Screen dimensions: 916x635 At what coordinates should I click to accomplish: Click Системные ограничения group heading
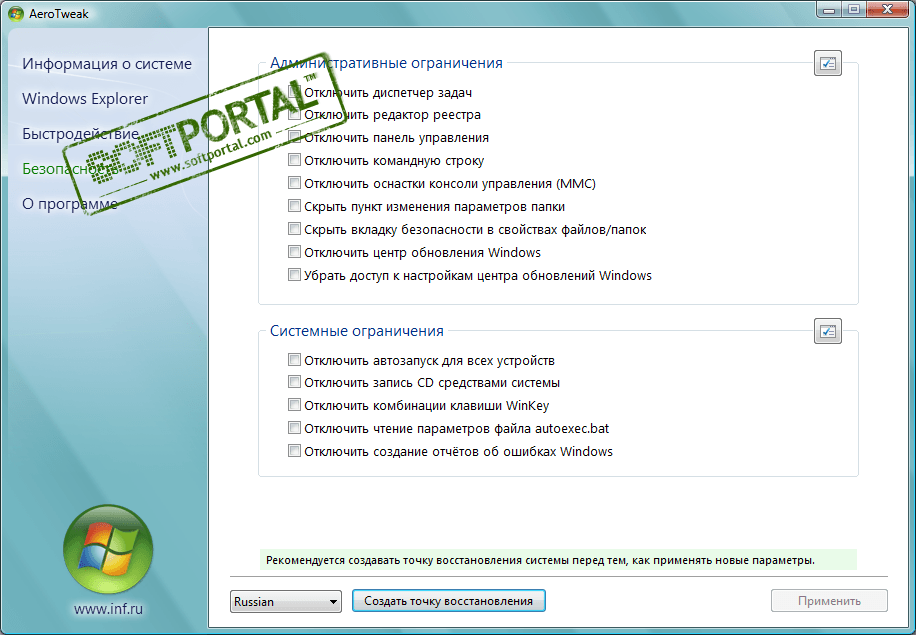[x=357, y=331]
